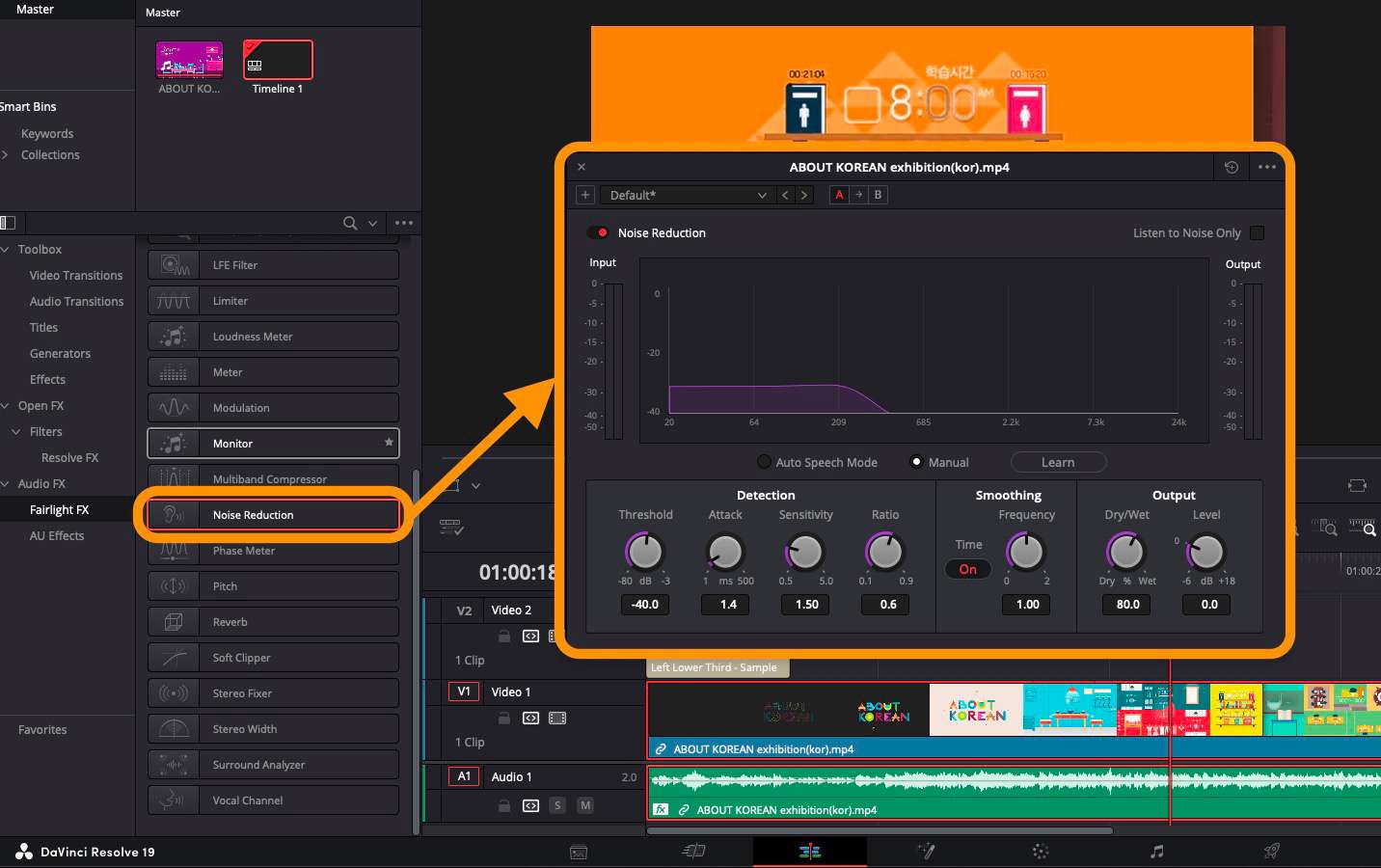Select the Timeline 1 thumbnail

[x=278, y=60]
